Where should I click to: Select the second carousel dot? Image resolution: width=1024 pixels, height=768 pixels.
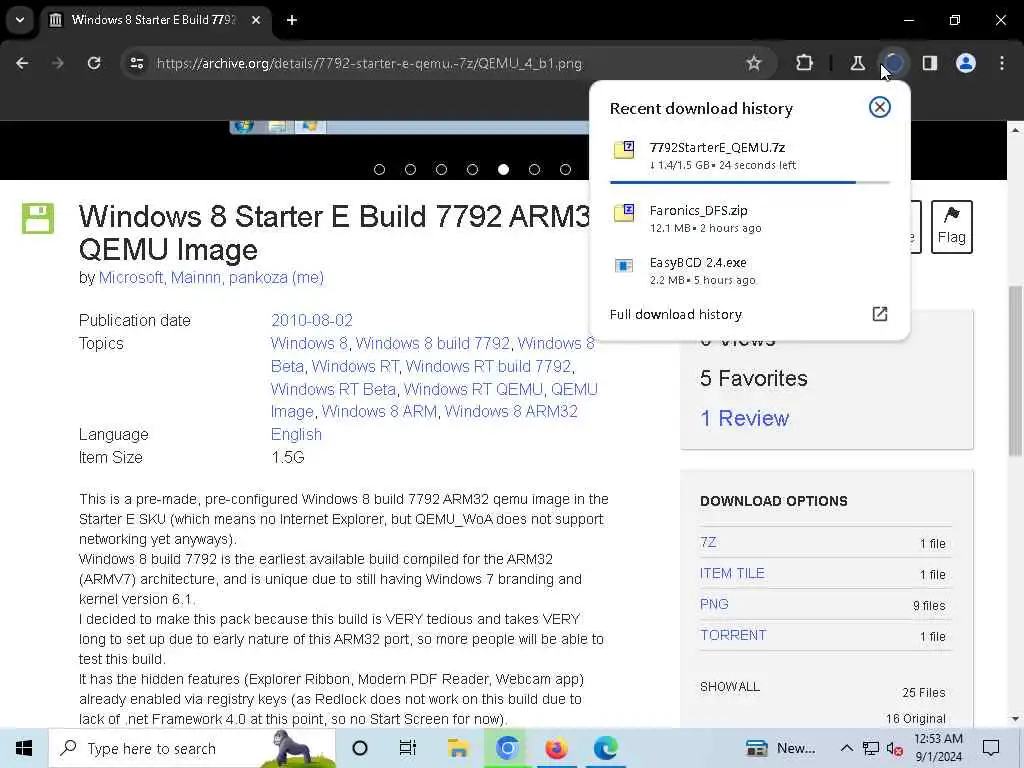(410, 170)
